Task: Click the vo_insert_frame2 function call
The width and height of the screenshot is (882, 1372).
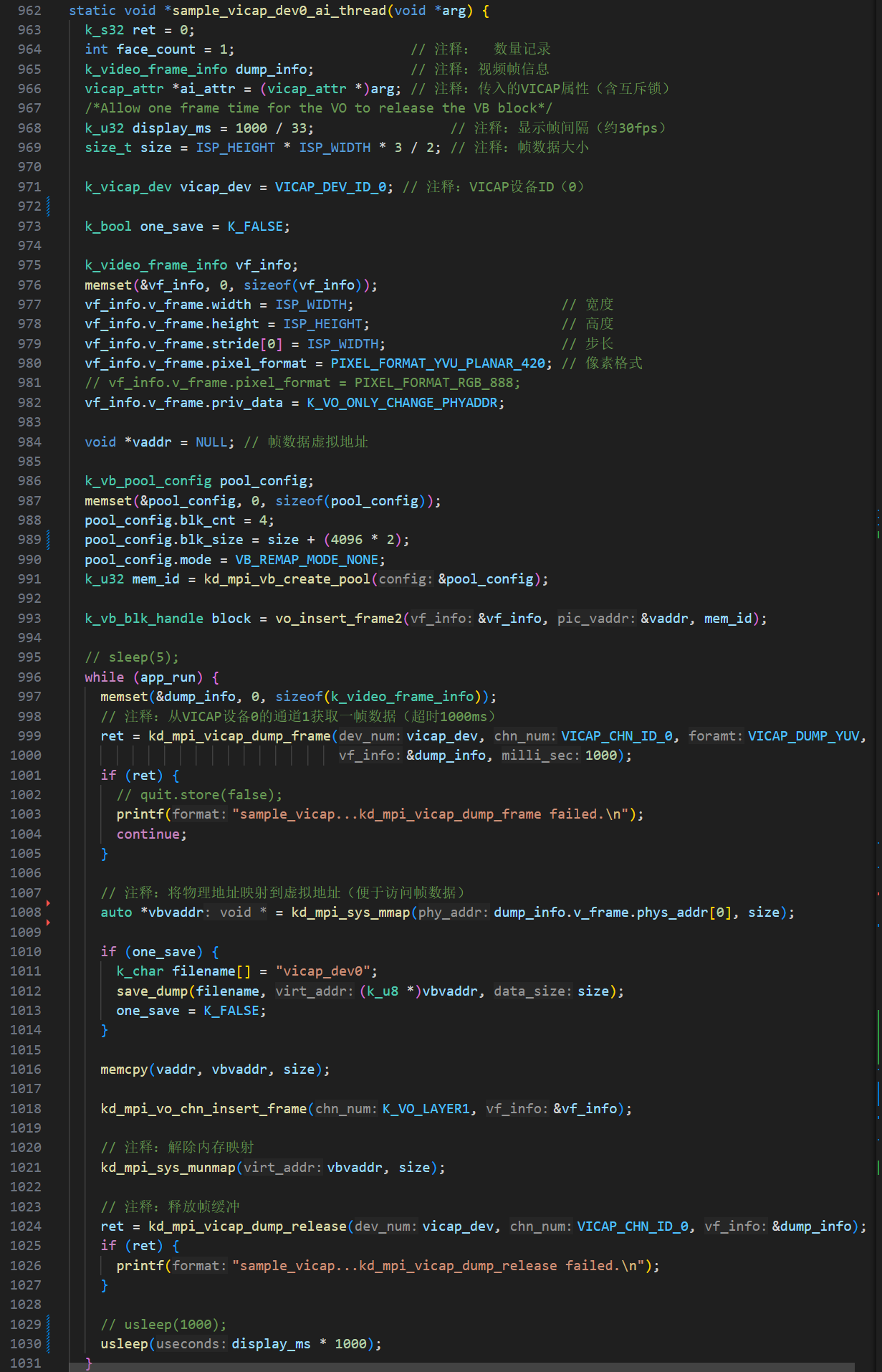Action: pyautogui.click(x=339, y=619)
